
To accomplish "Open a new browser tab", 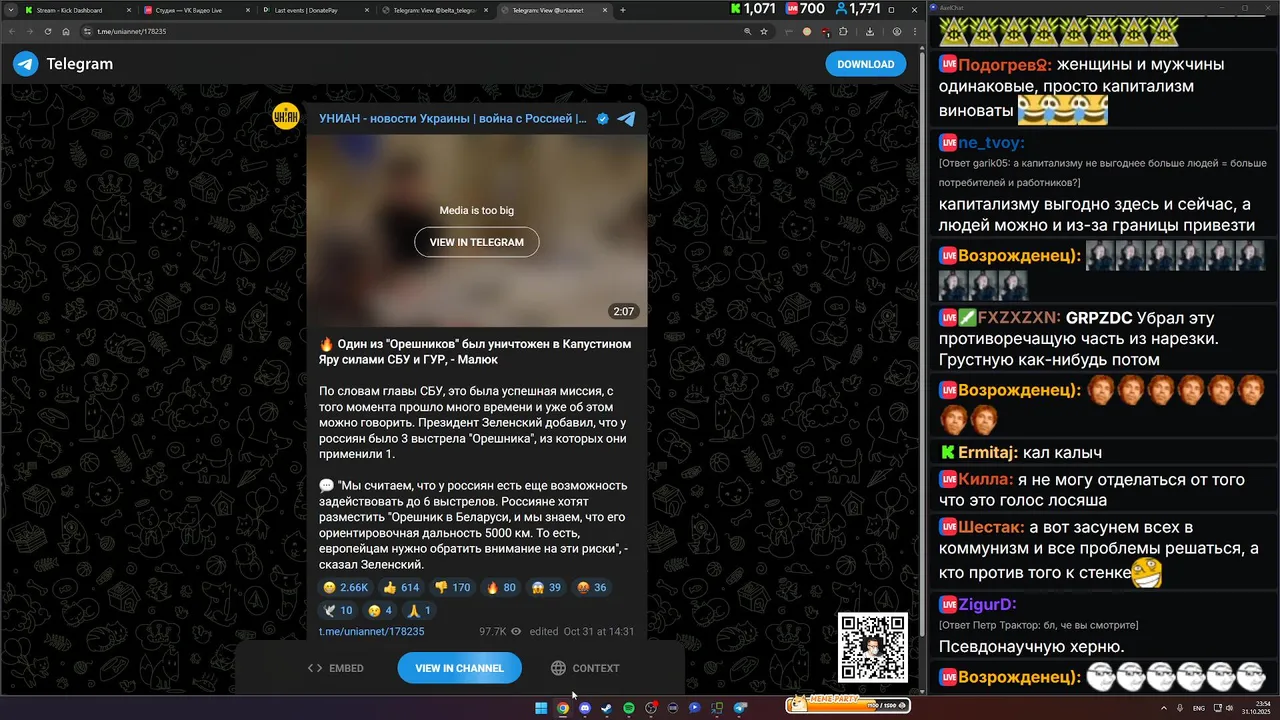I will (x=623, y=10).
